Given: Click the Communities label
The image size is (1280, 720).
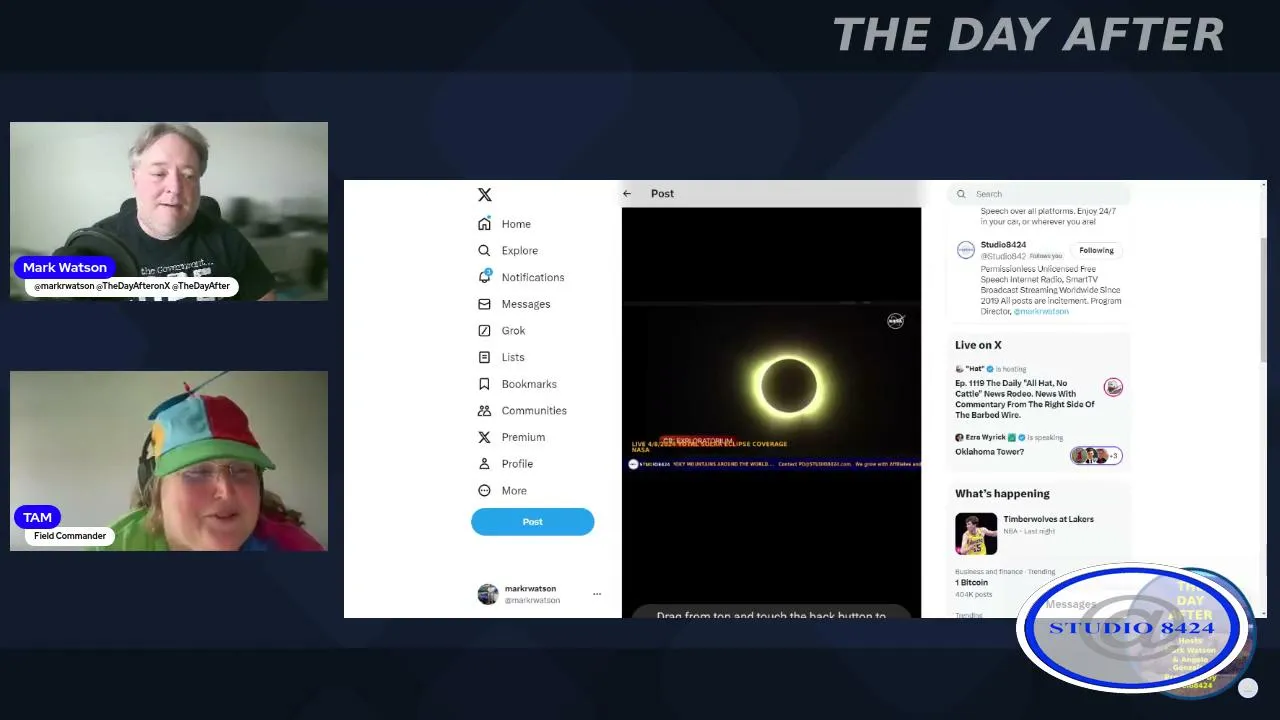Looking at the screenshot, I should 534,411.
